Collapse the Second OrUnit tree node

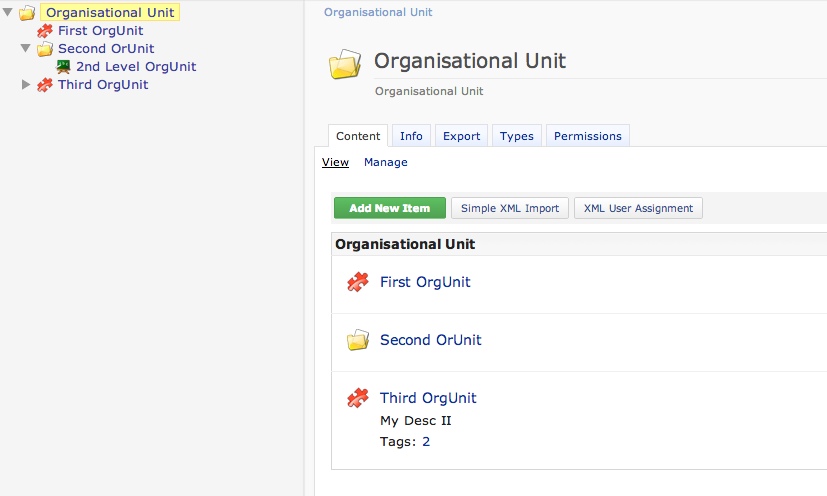click(x=26, y=49)
